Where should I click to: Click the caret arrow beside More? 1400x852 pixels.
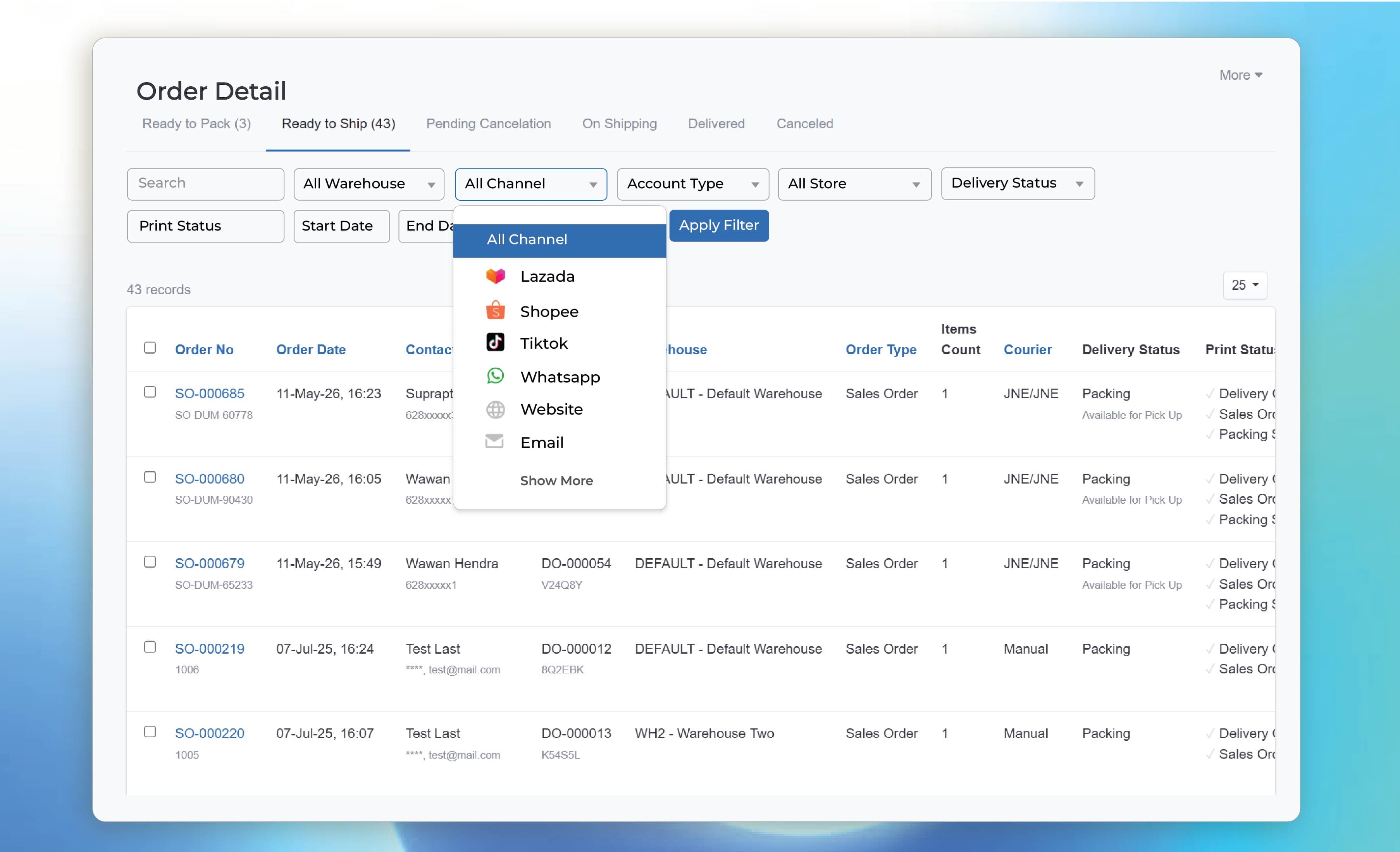1259,75
